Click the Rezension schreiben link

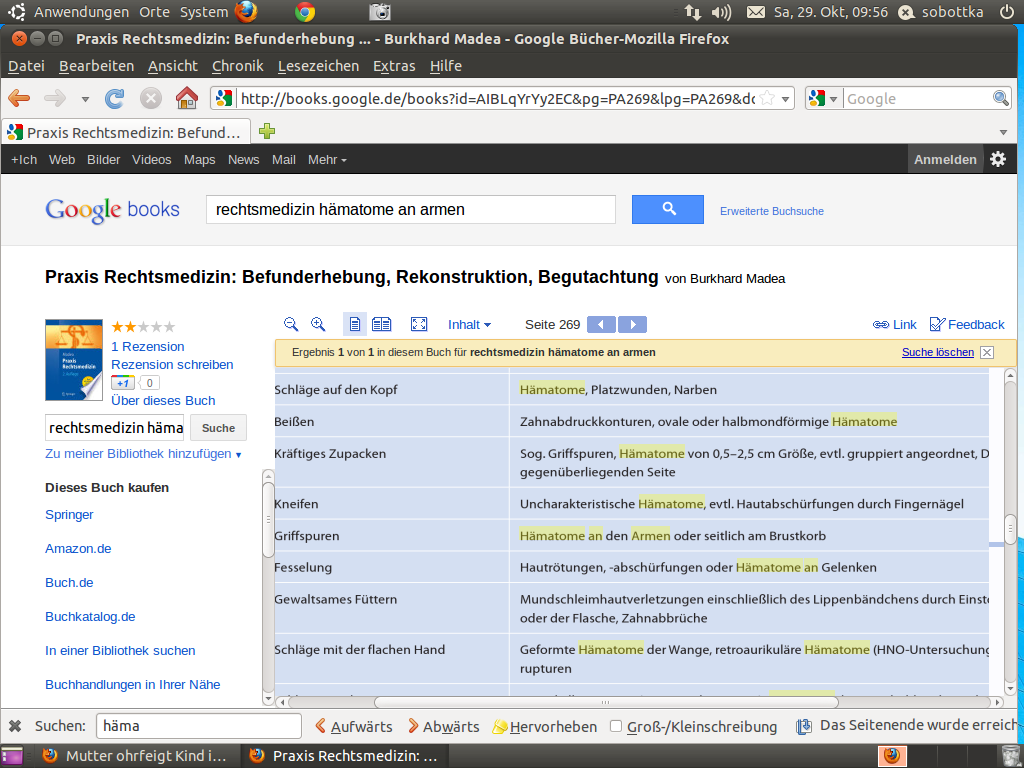[x=172, y=364]
